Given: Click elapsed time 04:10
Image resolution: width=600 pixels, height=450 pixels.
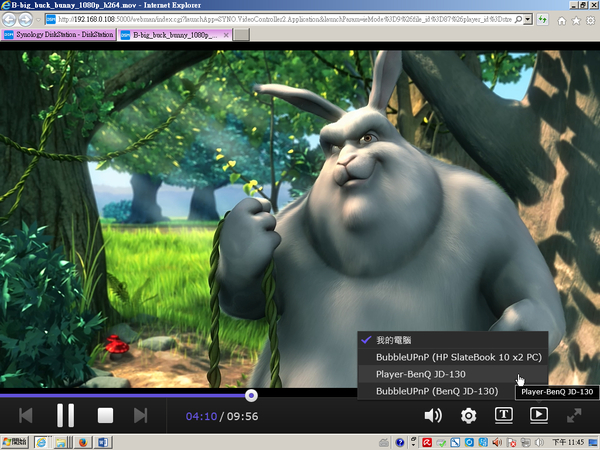Looking at the screenshot, I should [x=201, y=416].
